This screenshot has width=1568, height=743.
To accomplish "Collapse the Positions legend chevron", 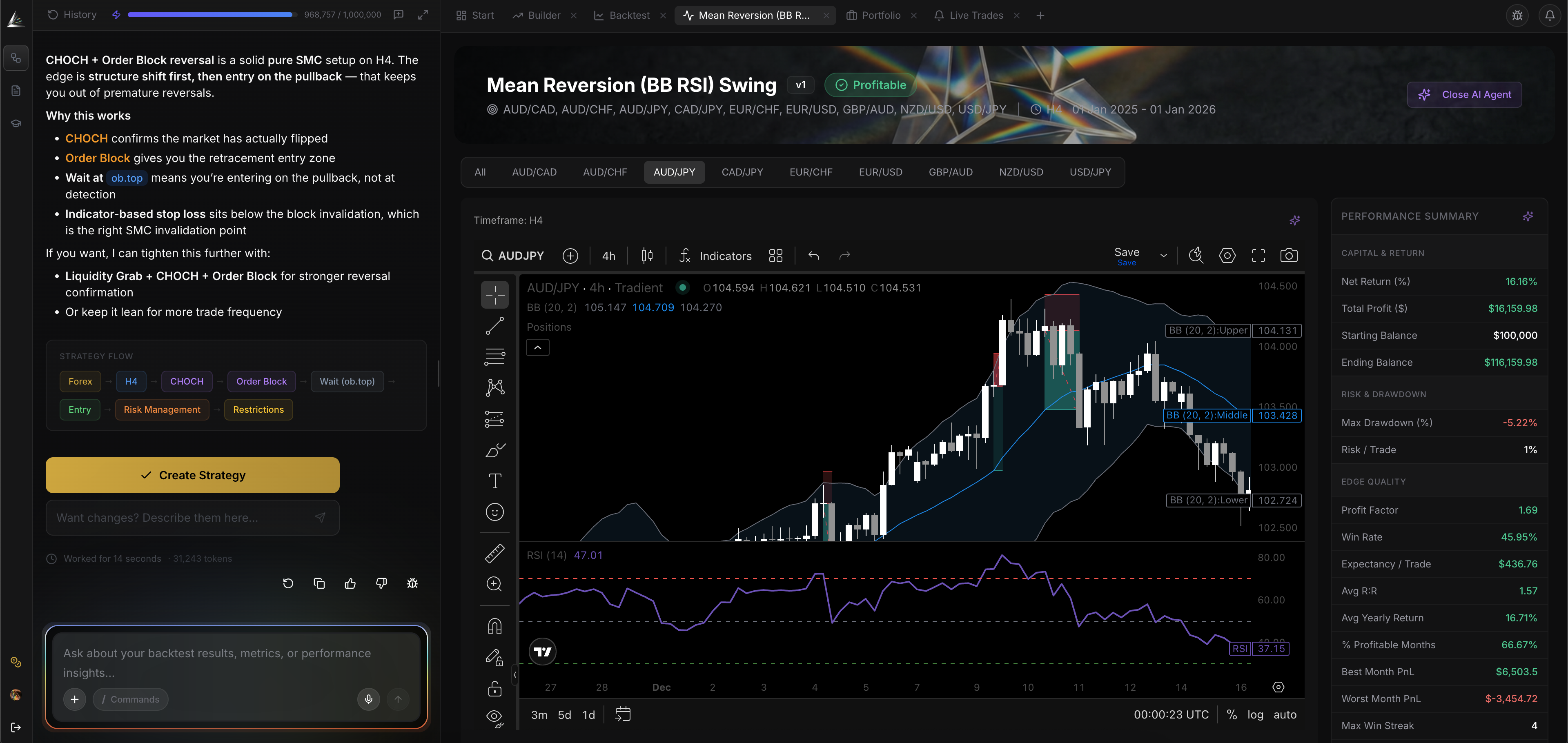I will pos(537,347).
